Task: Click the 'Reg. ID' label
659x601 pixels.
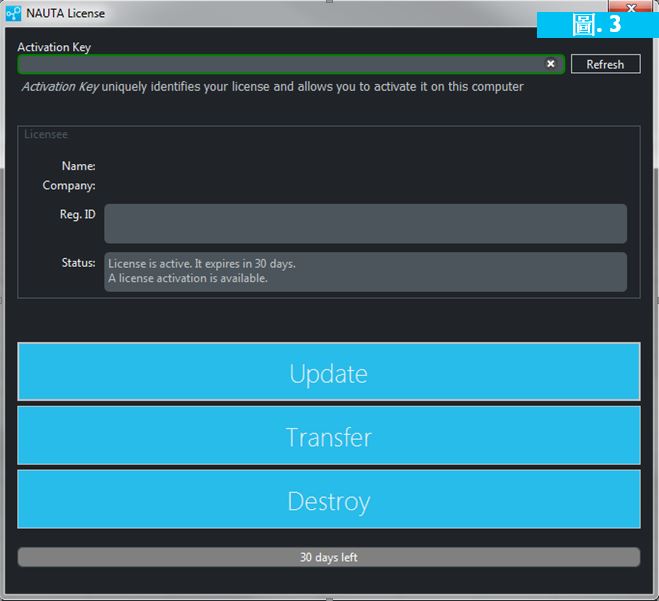Action: [77, 214]
